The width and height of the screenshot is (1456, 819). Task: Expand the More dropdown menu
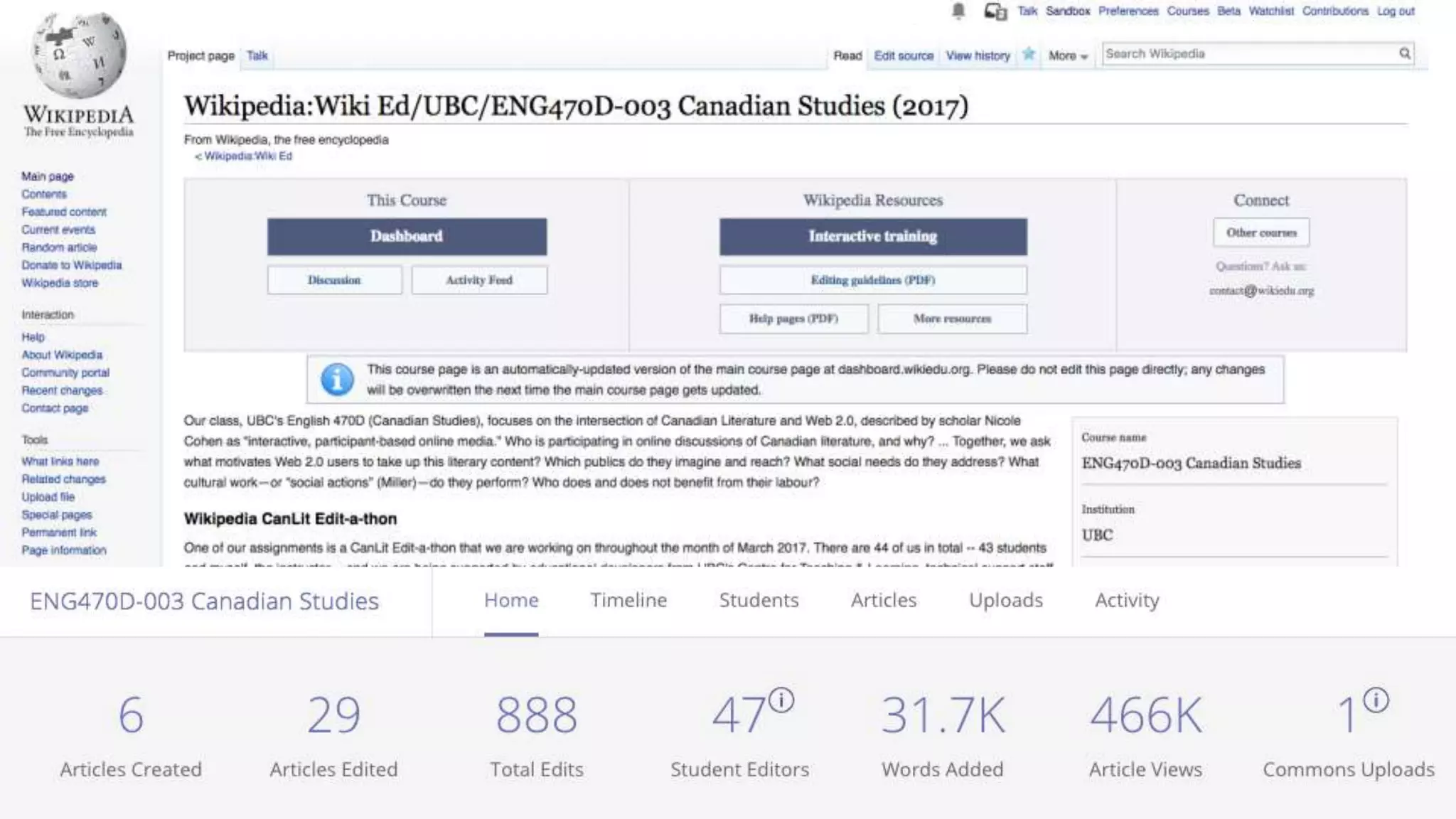tap(1068, 55)
